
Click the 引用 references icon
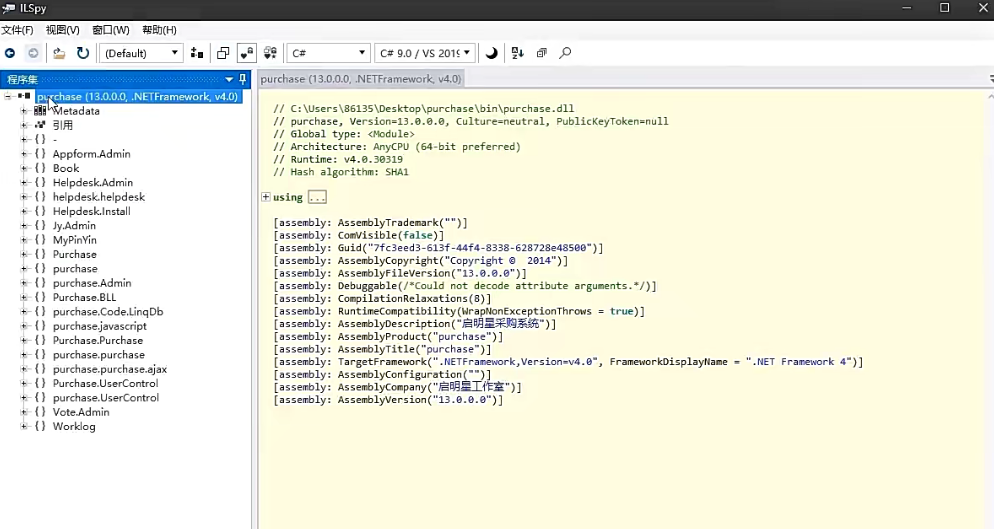[x=40, y=125]
